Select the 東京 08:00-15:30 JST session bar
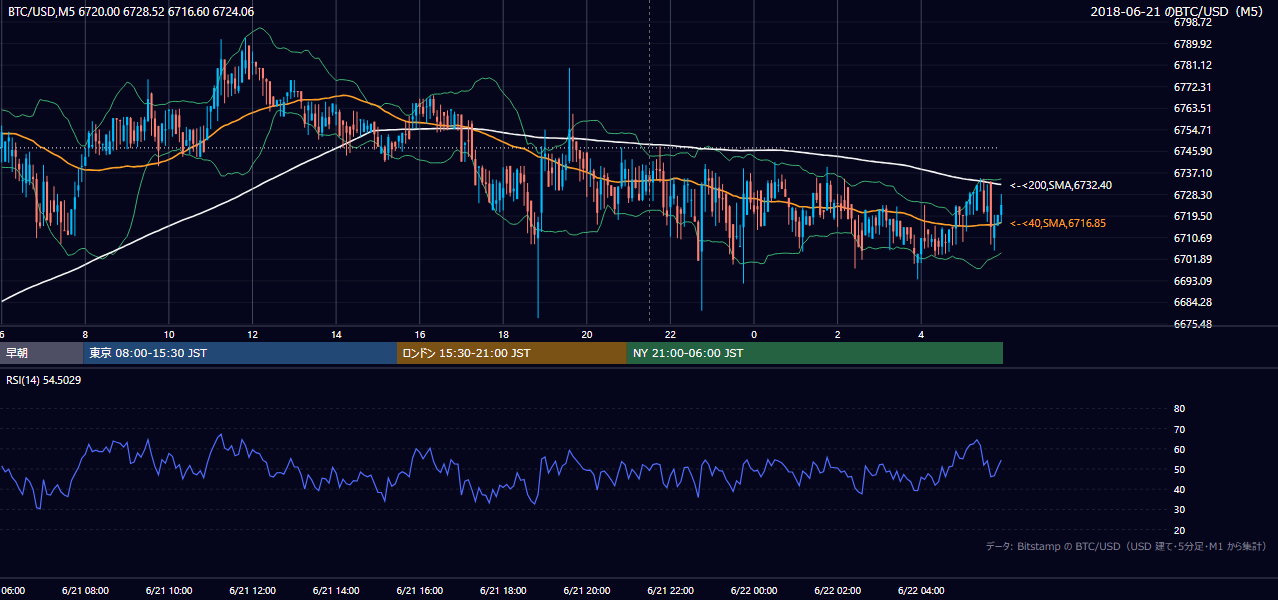This screenshot has height=600, width=1278. coord(240,353)
